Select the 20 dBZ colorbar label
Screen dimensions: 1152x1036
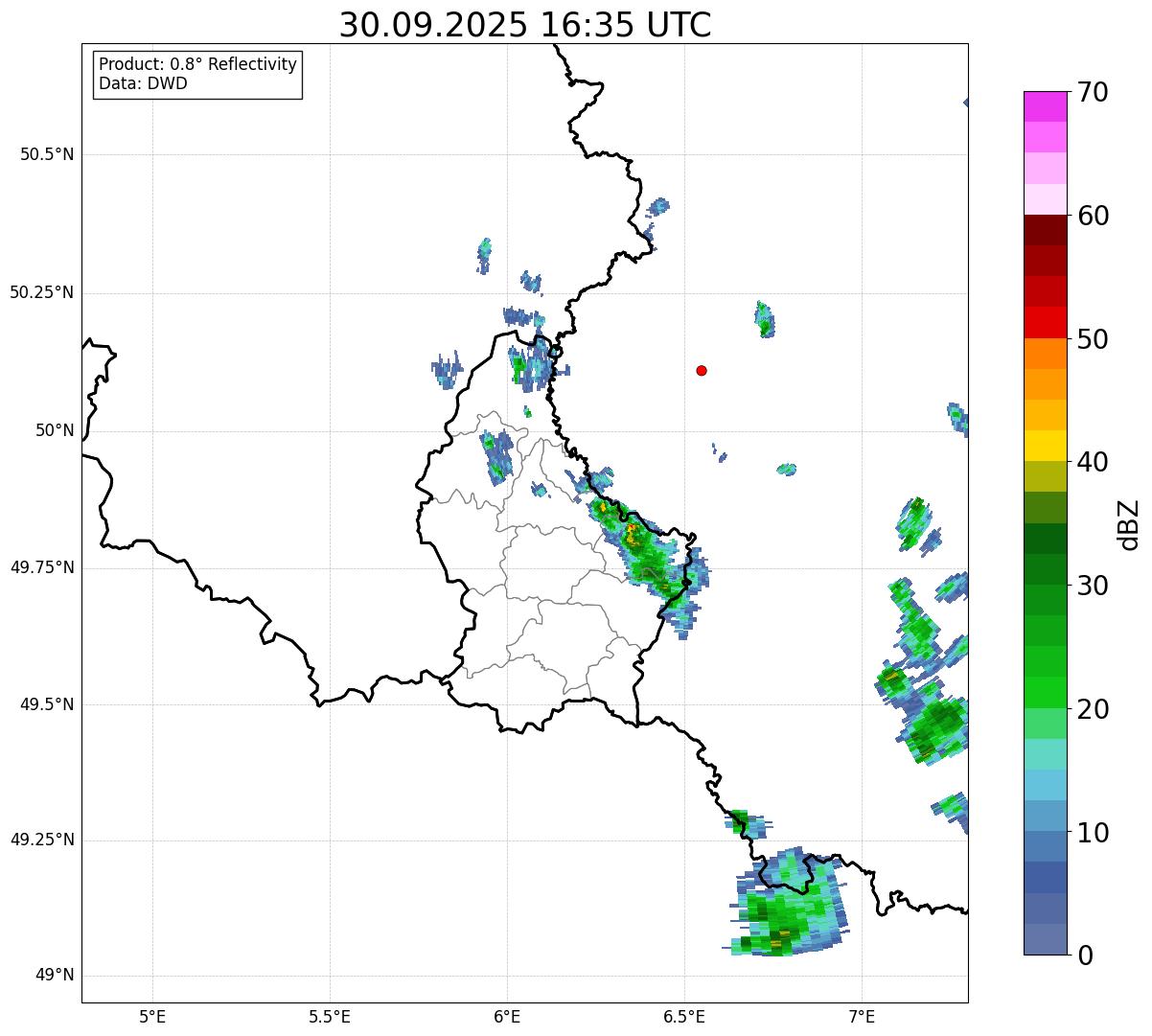click(x=1093, y=709)
